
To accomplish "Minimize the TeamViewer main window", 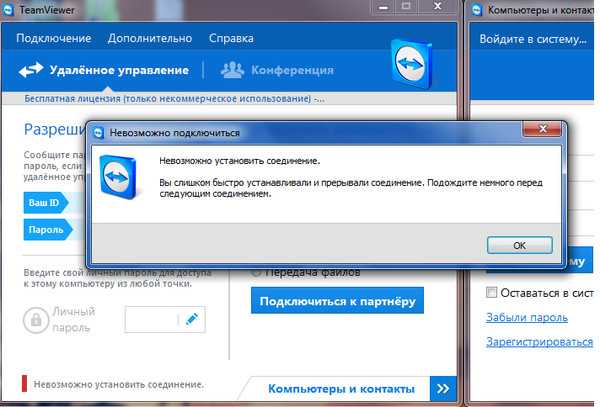I will (384, 7).
